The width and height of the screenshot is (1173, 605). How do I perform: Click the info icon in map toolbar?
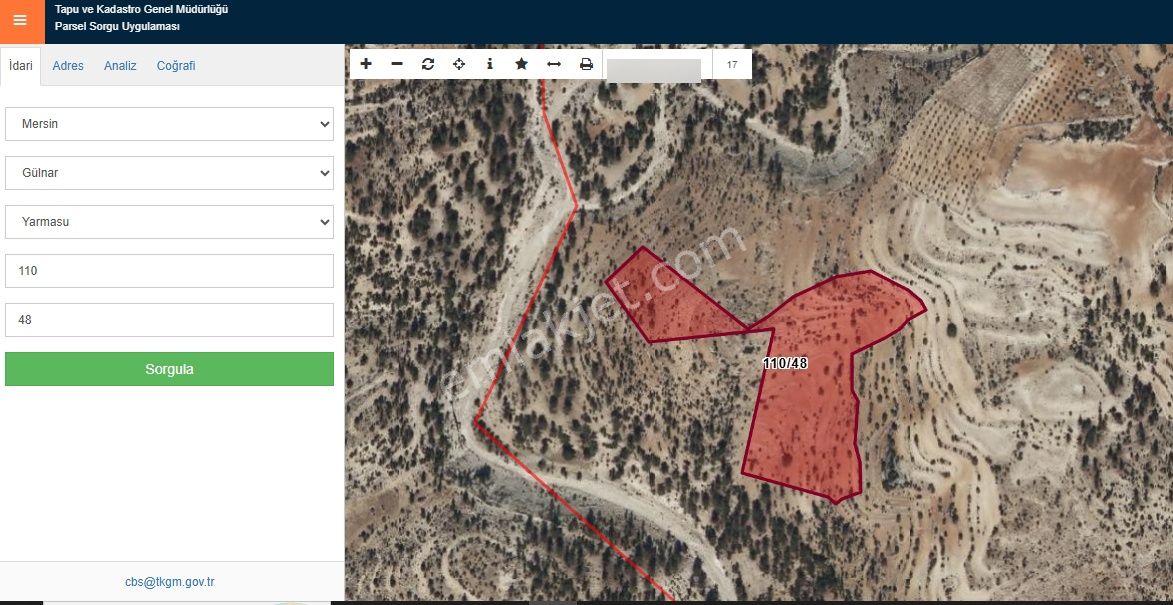pyautogui.click(x=490, y=64)
